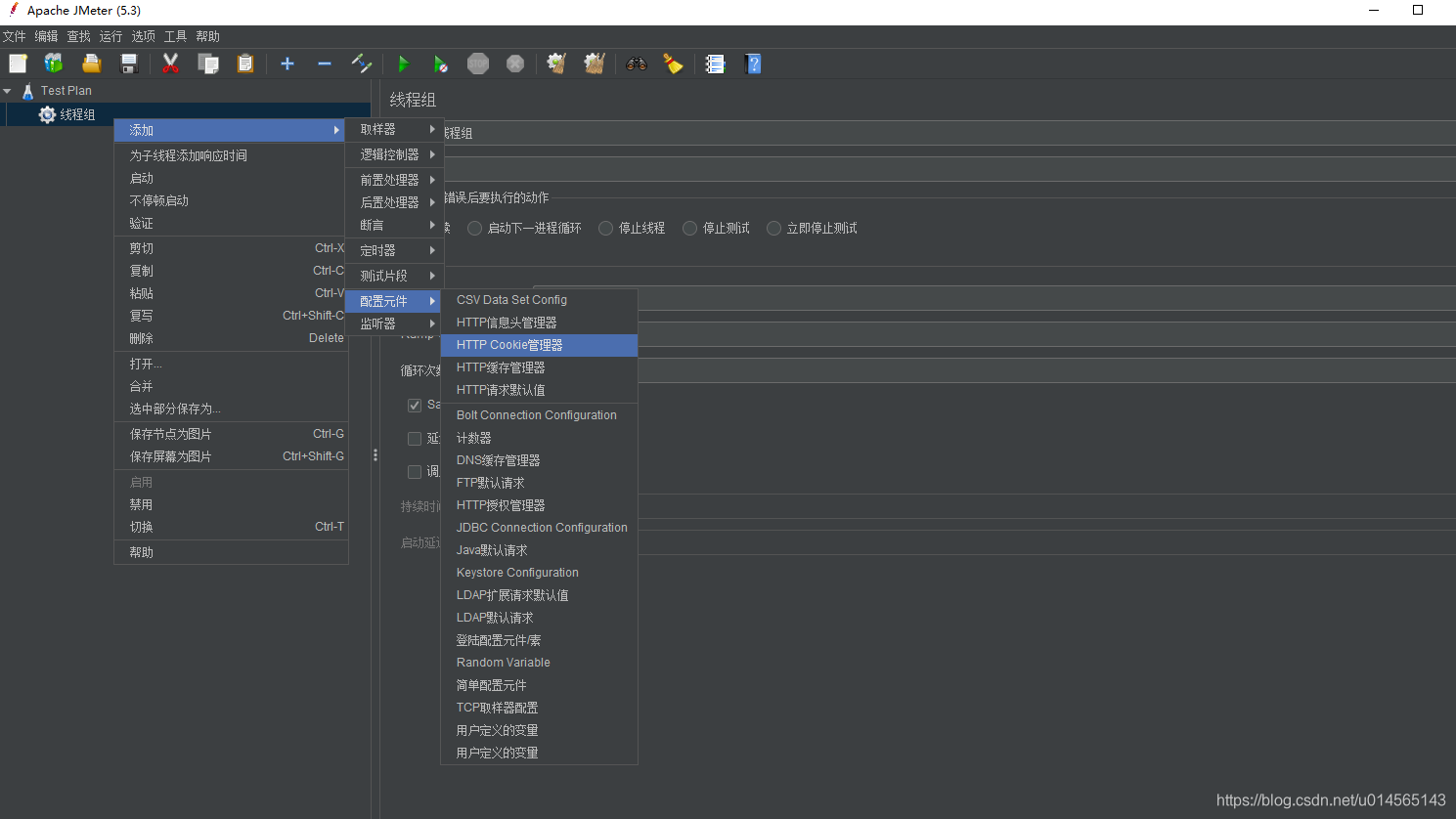This screenshot has height=819, width=1456.
Task: Click the Help question mark icon
Action: [x=753, y=64]
